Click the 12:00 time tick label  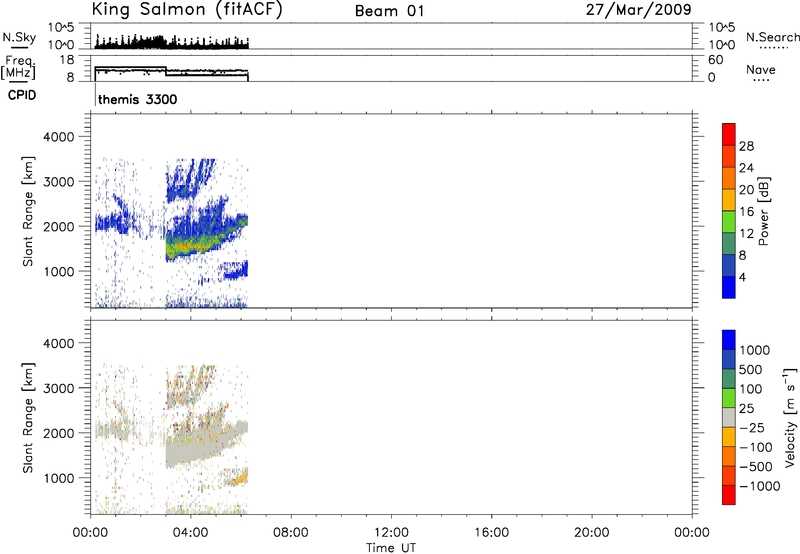tap(391, 533)
